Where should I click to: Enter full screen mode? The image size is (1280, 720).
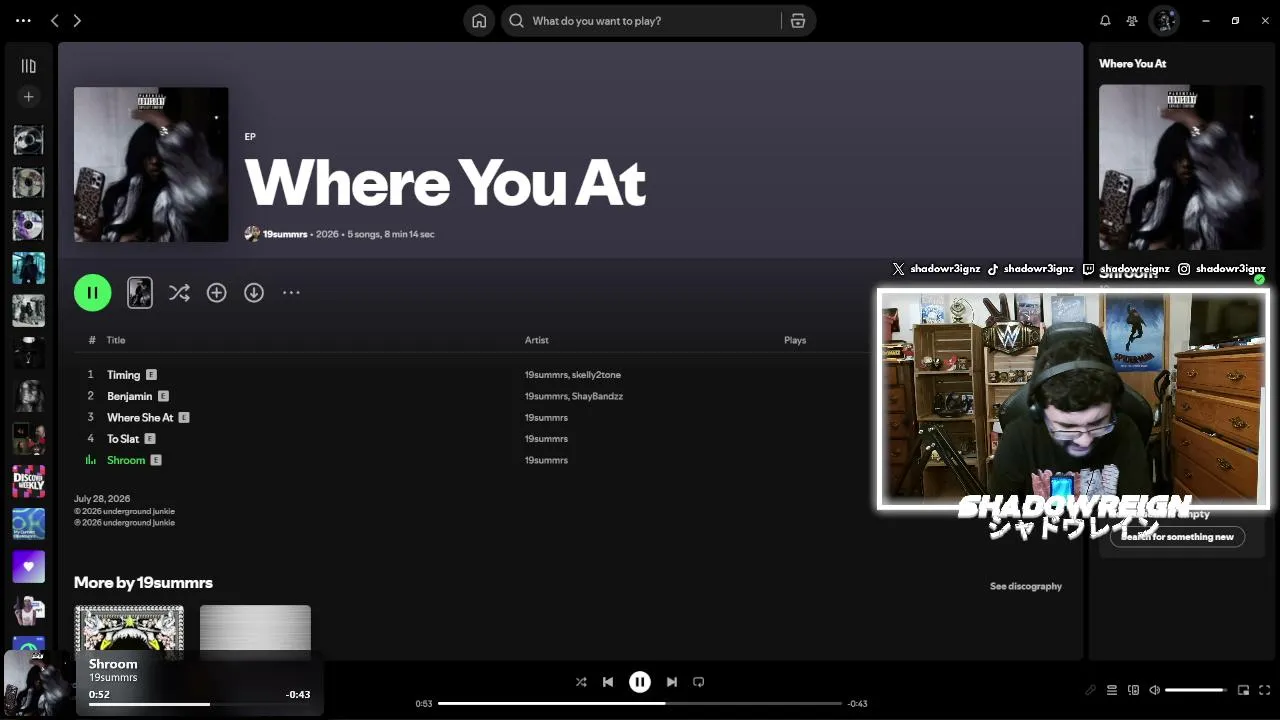tap(1264, 690)
